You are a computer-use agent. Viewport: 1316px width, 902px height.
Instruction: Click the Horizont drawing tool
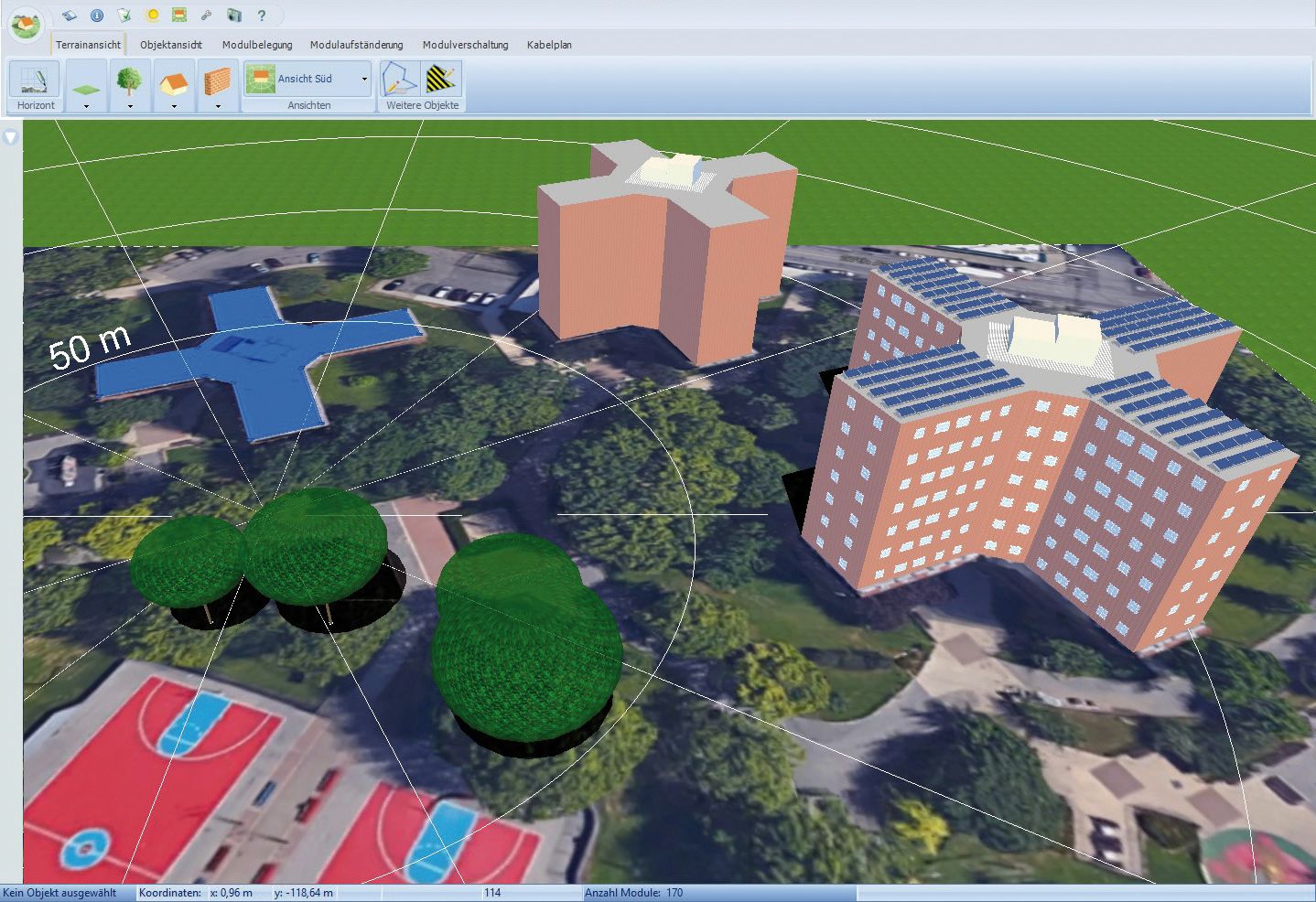(35, 81)
